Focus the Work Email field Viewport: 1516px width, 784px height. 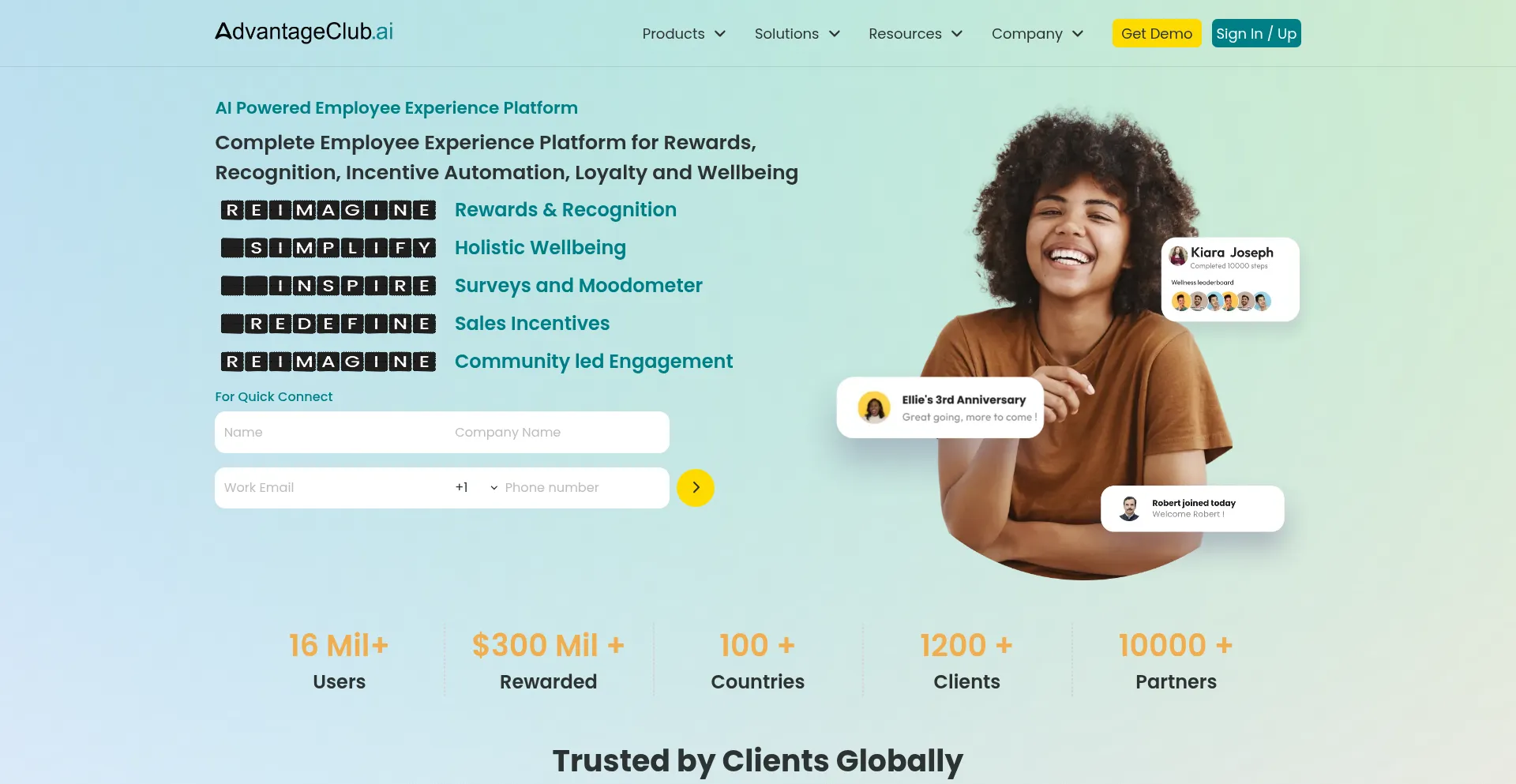pos(330,488)
